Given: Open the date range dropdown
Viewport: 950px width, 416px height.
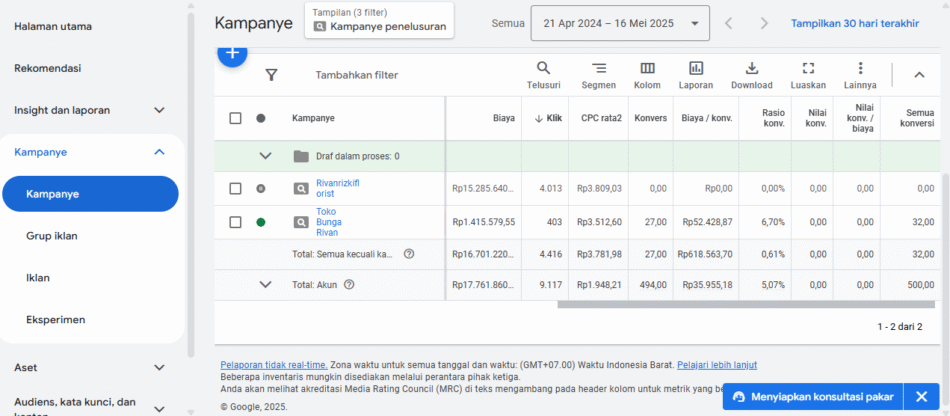Looking at the screenshot, I should click(x=620, y=23).
